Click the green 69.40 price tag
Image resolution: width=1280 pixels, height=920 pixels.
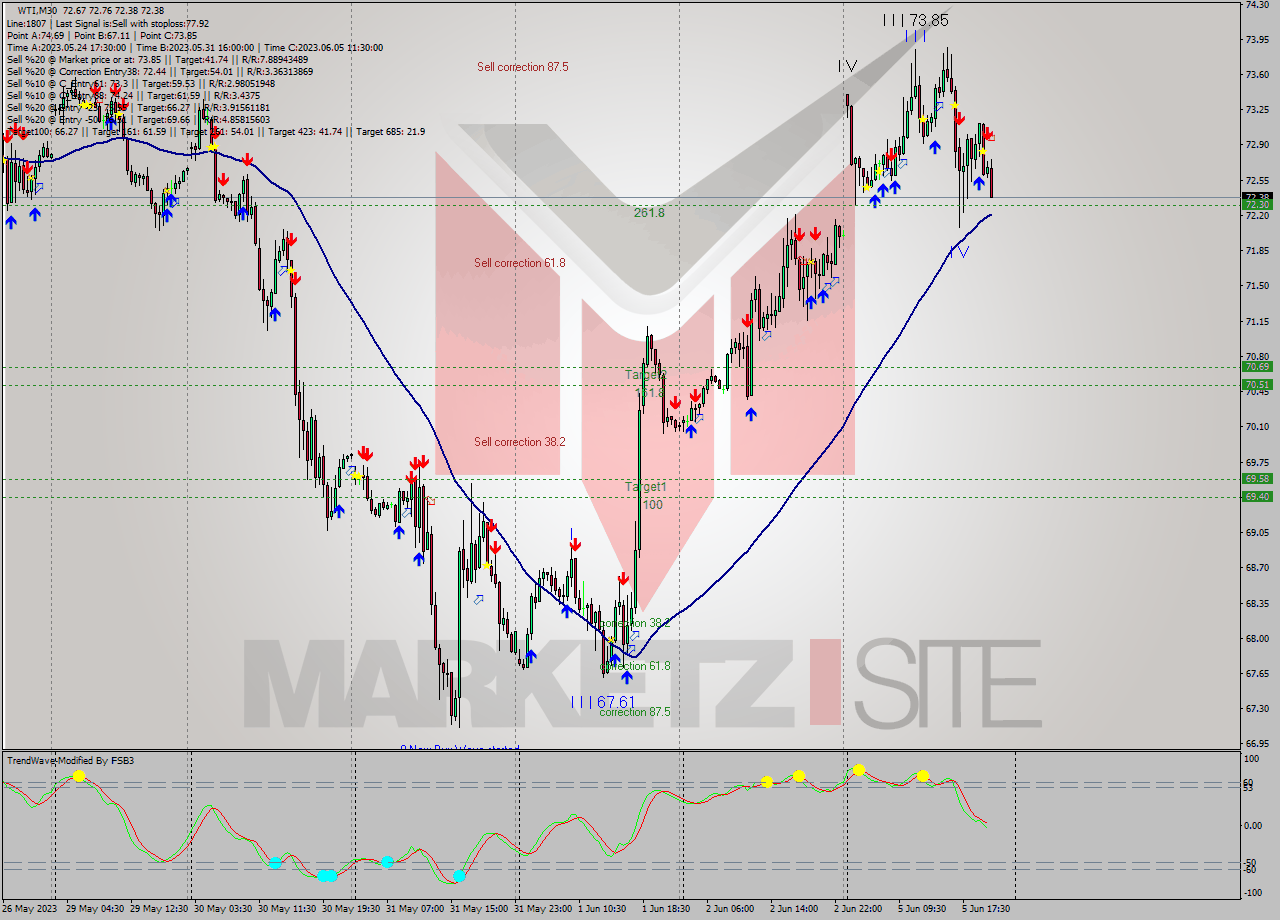(1257, 496)
